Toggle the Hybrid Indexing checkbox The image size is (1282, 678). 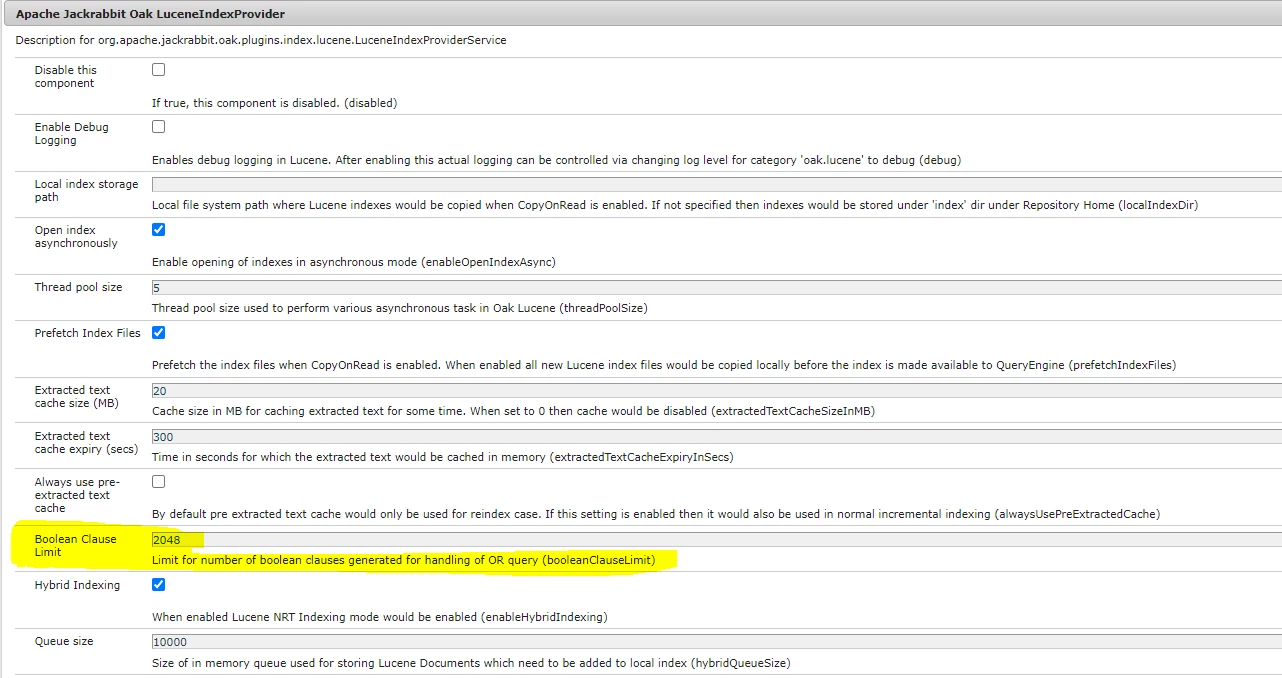pyautogui.click(x=158, y=584)
